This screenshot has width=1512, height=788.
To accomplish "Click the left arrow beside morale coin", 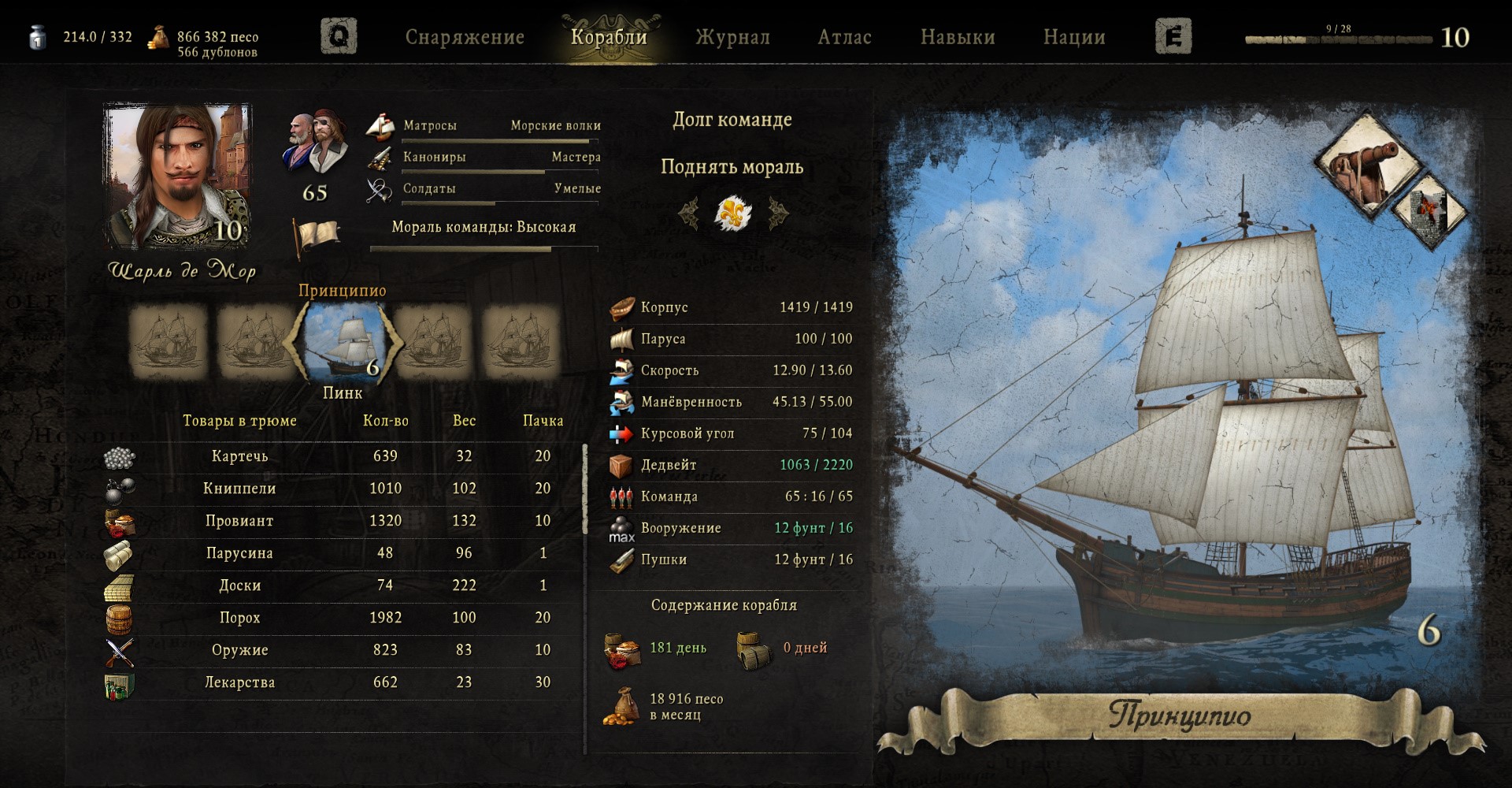I will [689, 213].
